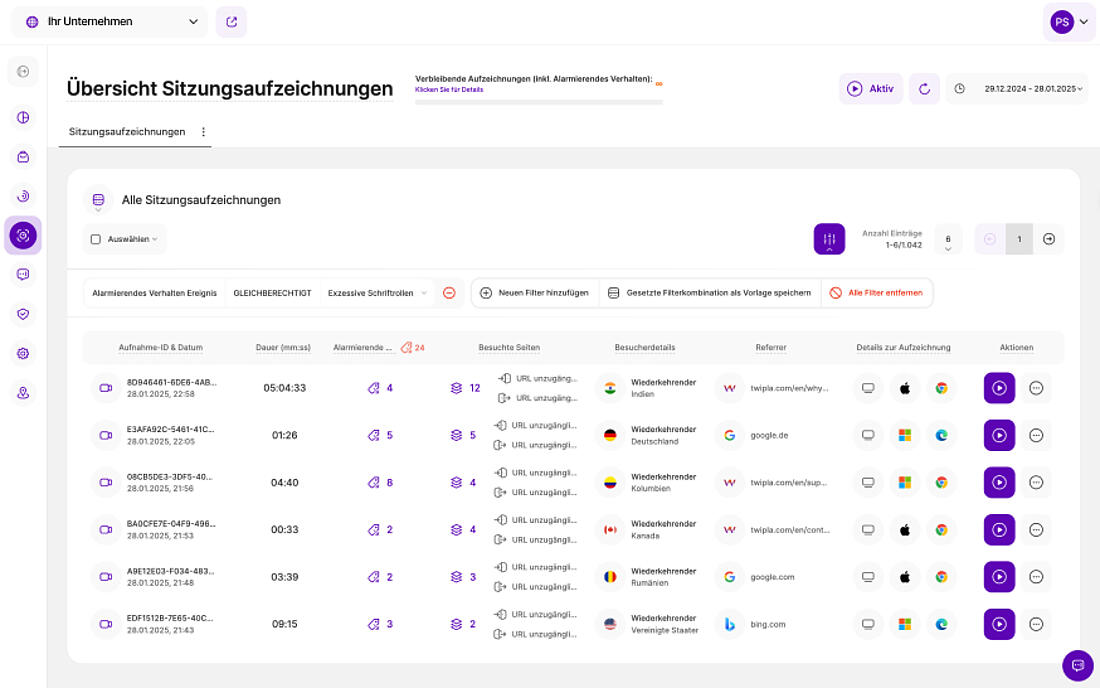Screen dimensions: 1100x688
Task: Click the GLEICHBERECHTIGT operator chip
Action: 272,293
